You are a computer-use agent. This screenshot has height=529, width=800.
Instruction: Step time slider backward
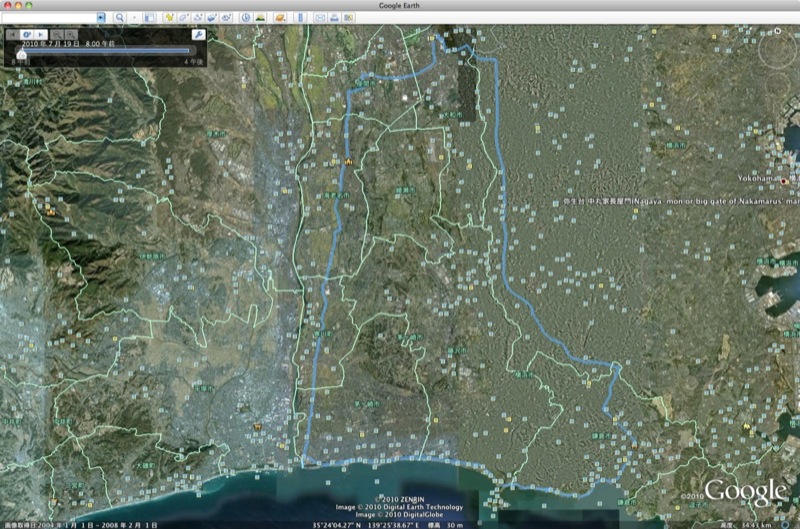[x=13, y=35]
